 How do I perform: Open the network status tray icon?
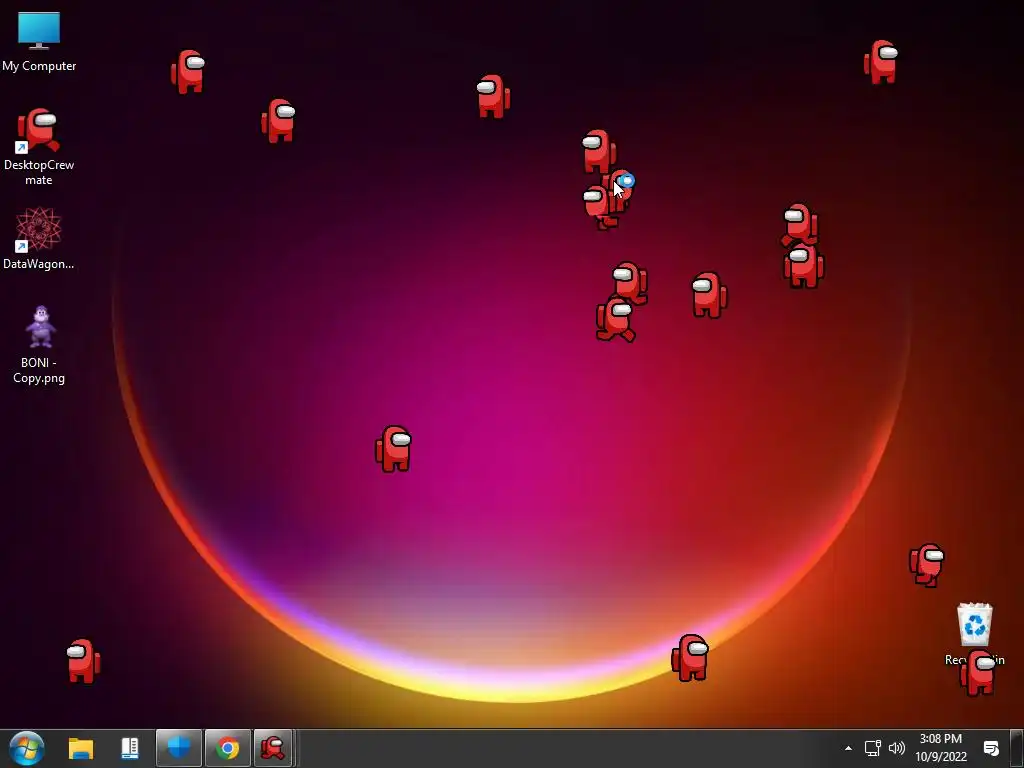[872, 748]
